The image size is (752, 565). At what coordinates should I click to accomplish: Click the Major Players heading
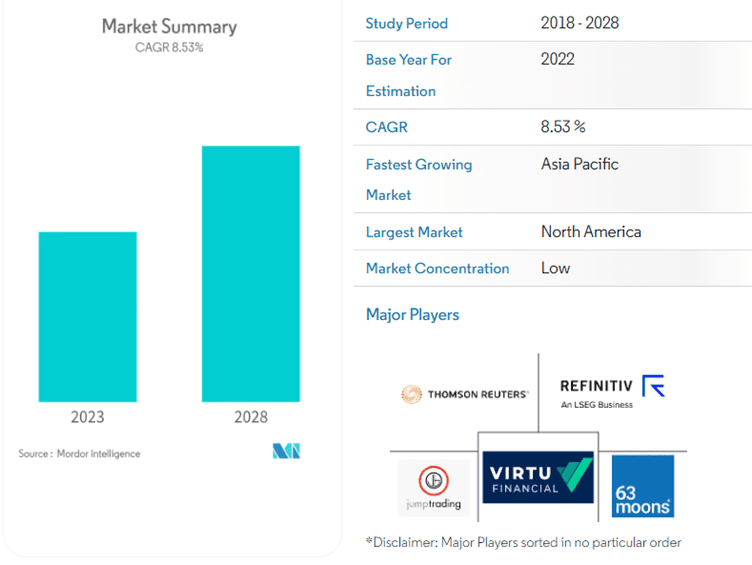coord(412,314)
